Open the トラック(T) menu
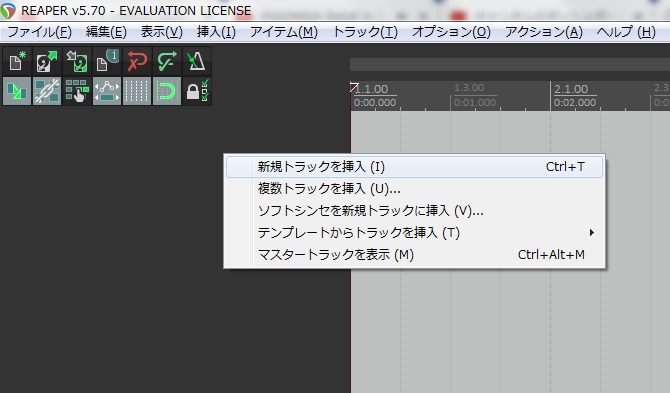Viewport: 670px width, 393px height. pos(365,32)
